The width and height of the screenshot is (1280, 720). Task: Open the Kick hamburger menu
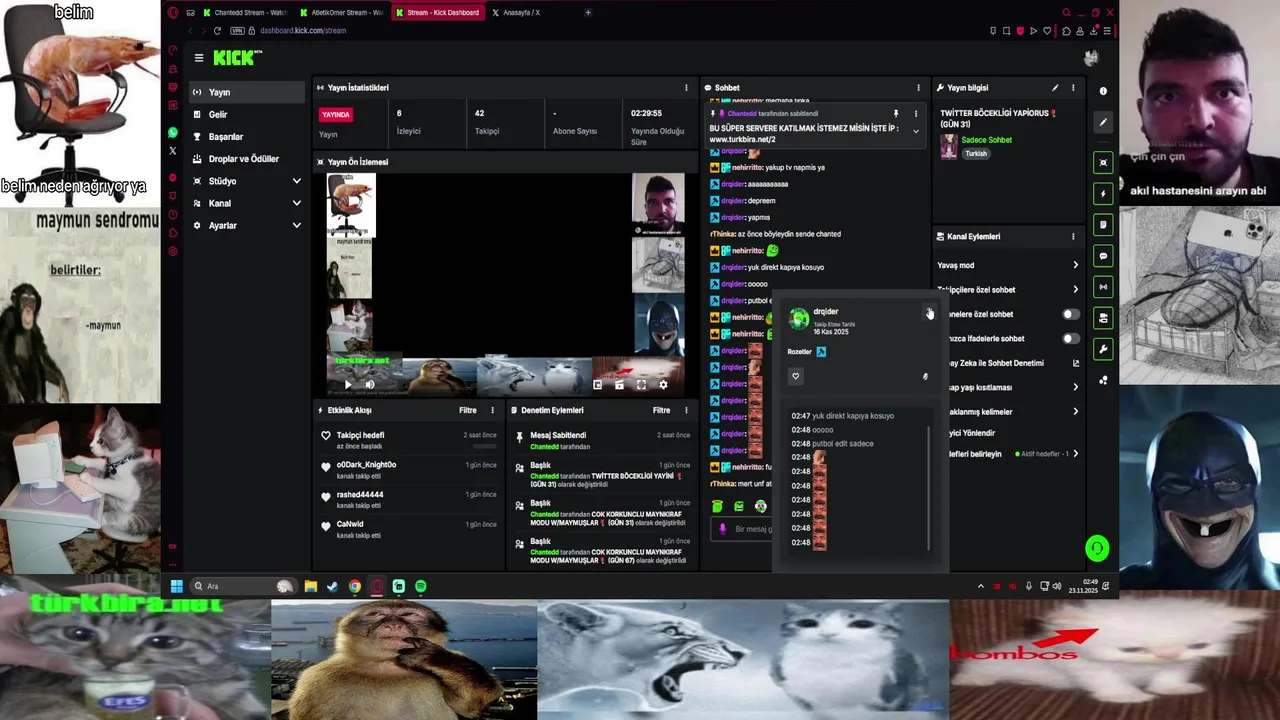[199, 58]
